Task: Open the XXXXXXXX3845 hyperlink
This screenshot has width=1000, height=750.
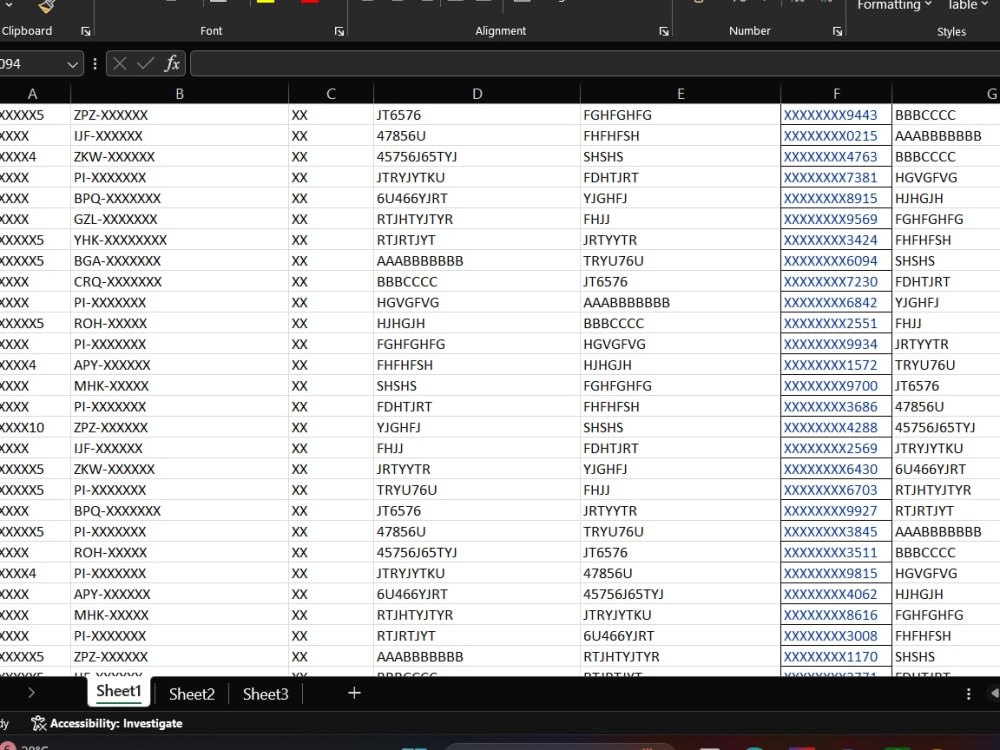Action: click(830, 531)
